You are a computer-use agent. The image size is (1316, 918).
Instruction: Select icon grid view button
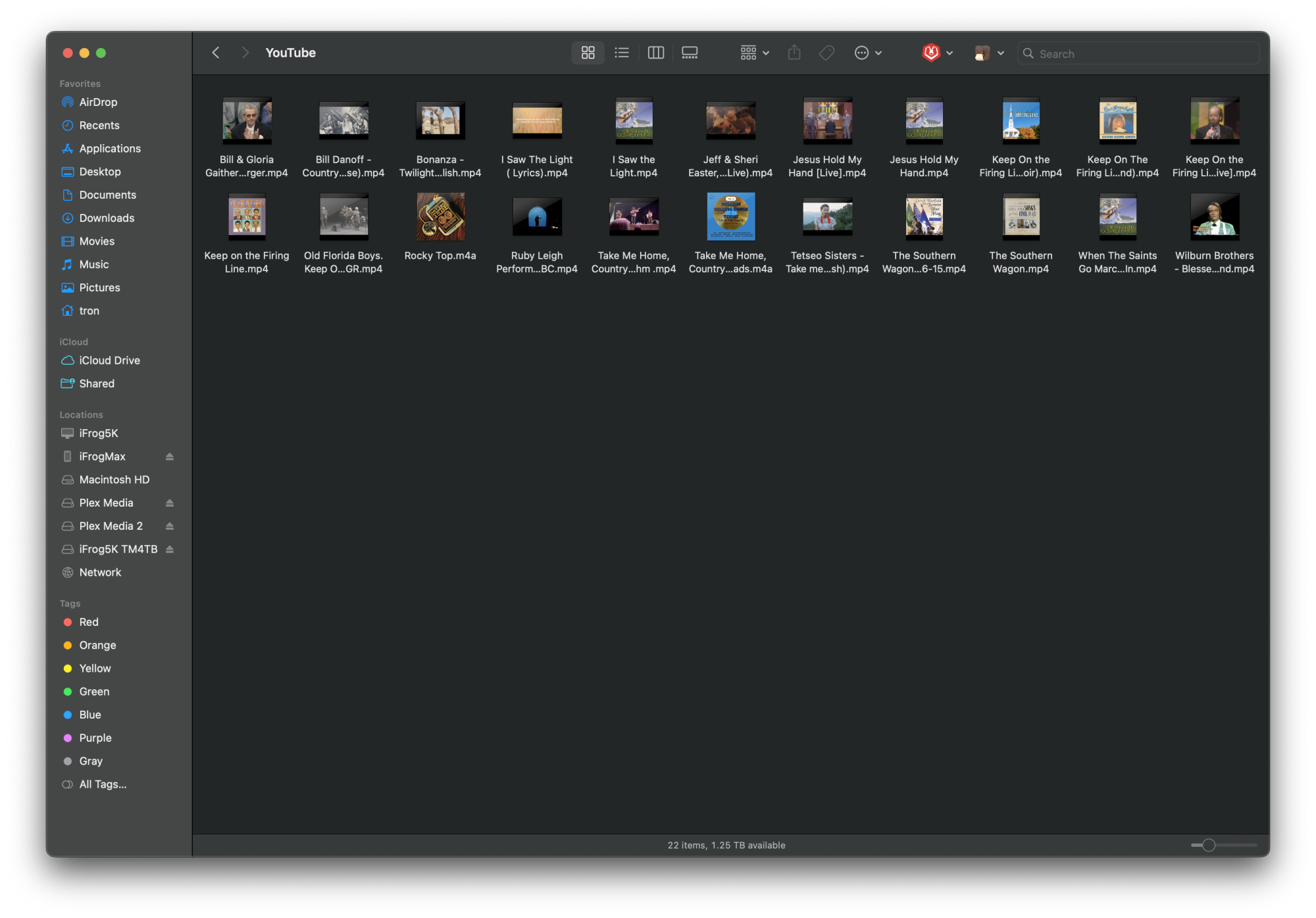(x=588, y=53)
